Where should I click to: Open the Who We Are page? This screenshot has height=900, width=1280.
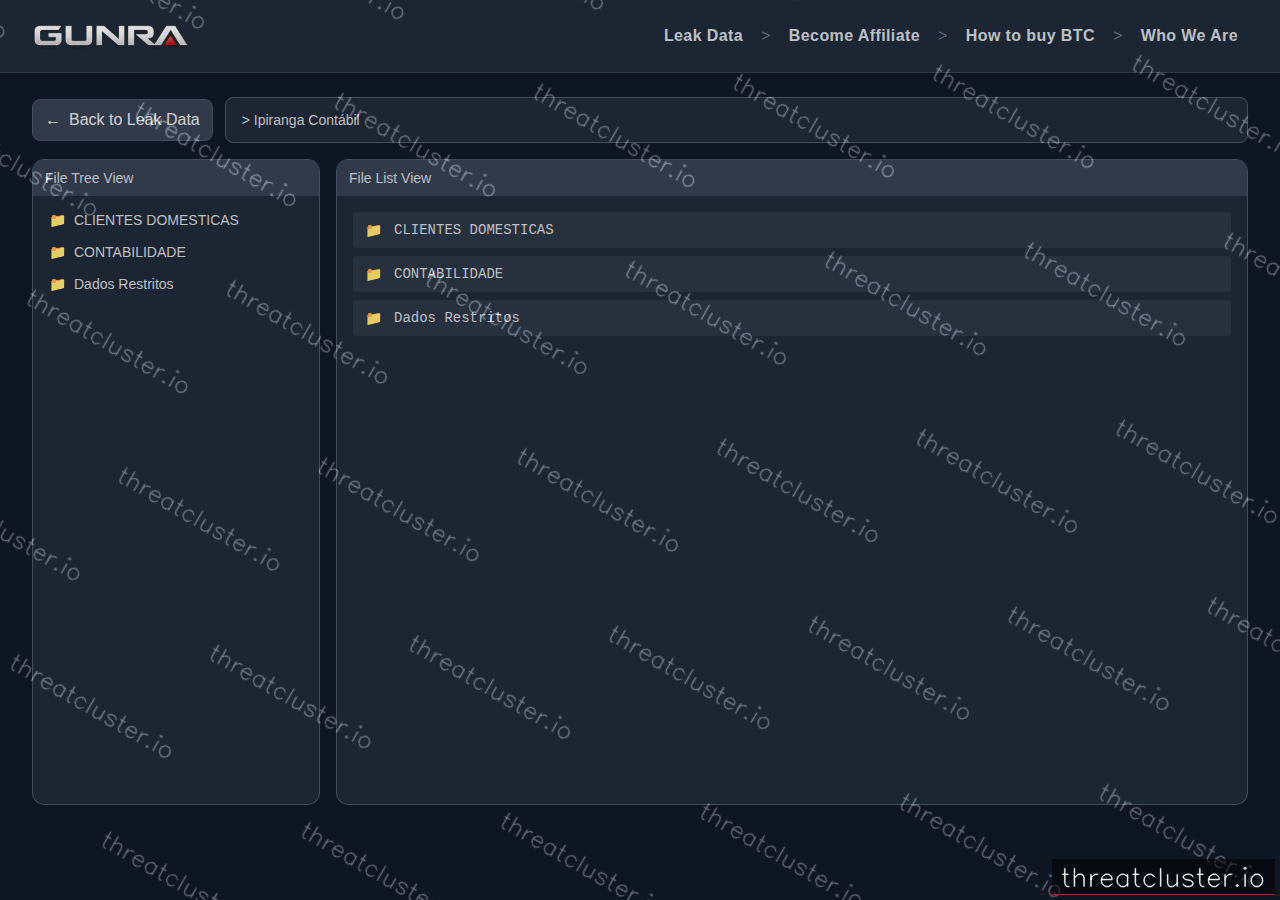[x=1189, y=36]
